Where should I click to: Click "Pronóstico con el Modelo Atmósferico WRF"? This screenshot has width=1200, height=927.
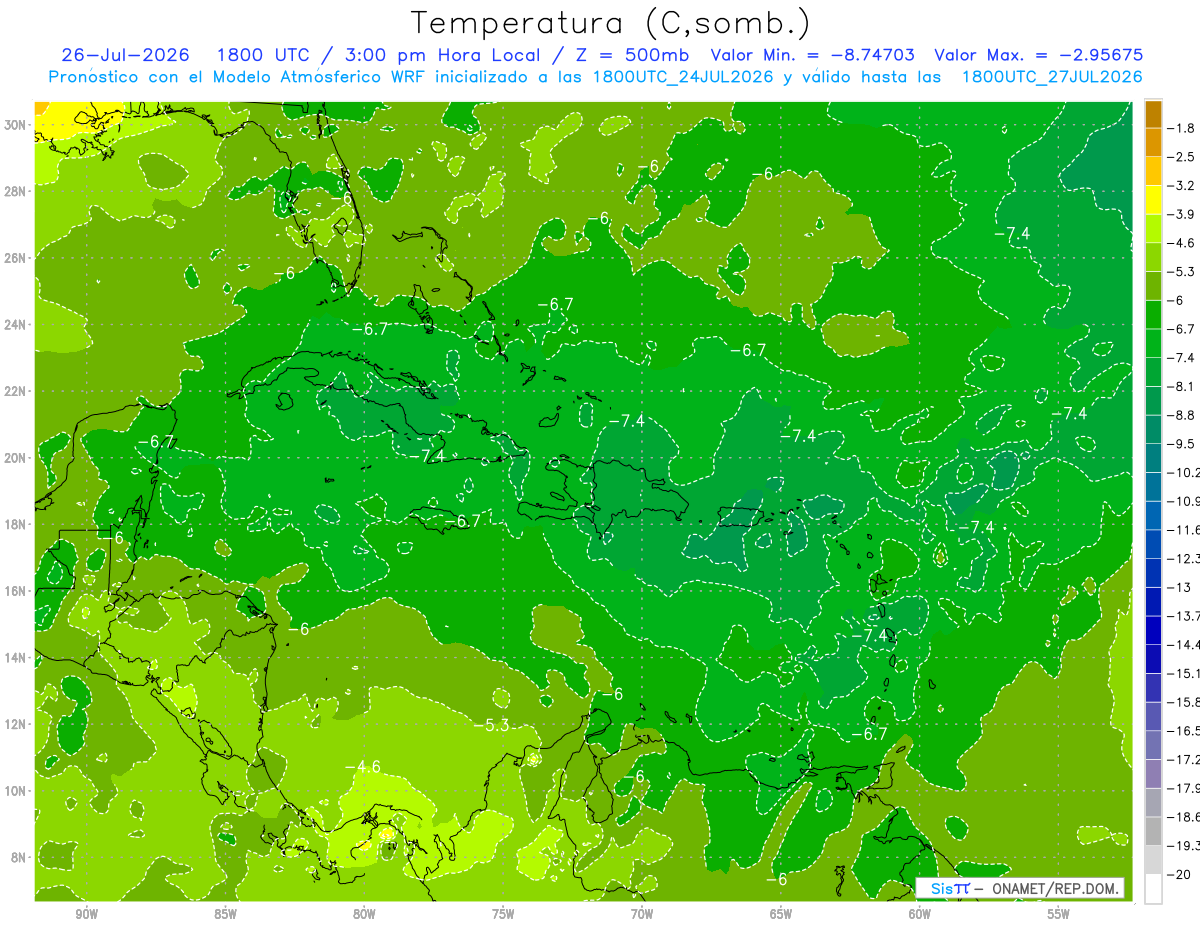click(238, 77)
